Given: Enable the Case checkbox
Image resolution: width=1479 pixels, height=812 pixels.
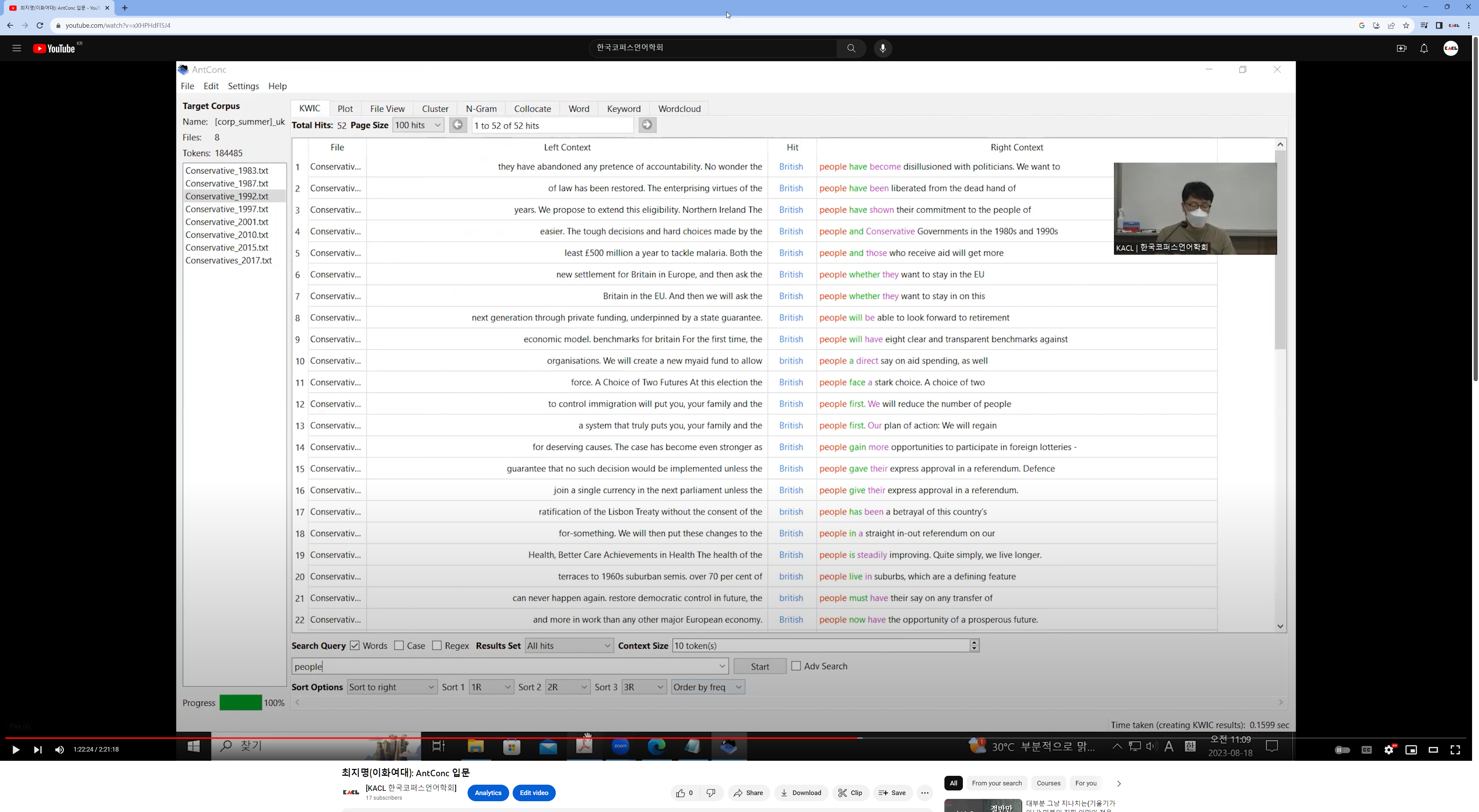Looking at the screenshot, I should (399, 646).
